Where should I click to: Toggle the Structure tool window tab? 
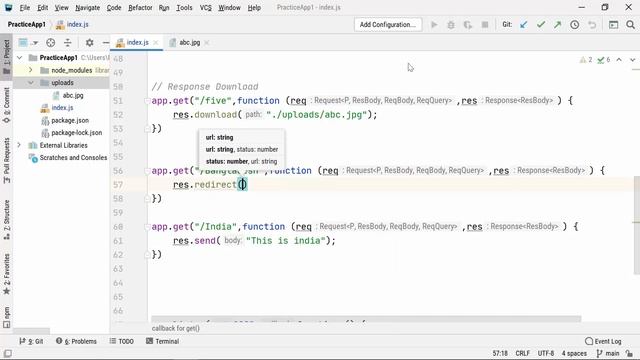[7, 220]
